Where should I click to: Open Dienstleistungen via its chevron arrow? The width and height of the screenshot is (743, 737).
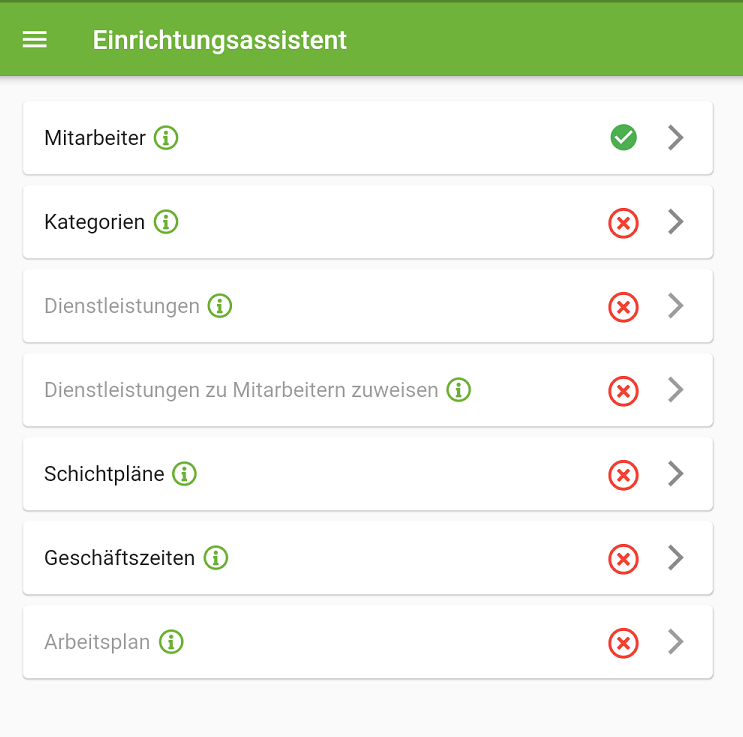pos(676,306)
